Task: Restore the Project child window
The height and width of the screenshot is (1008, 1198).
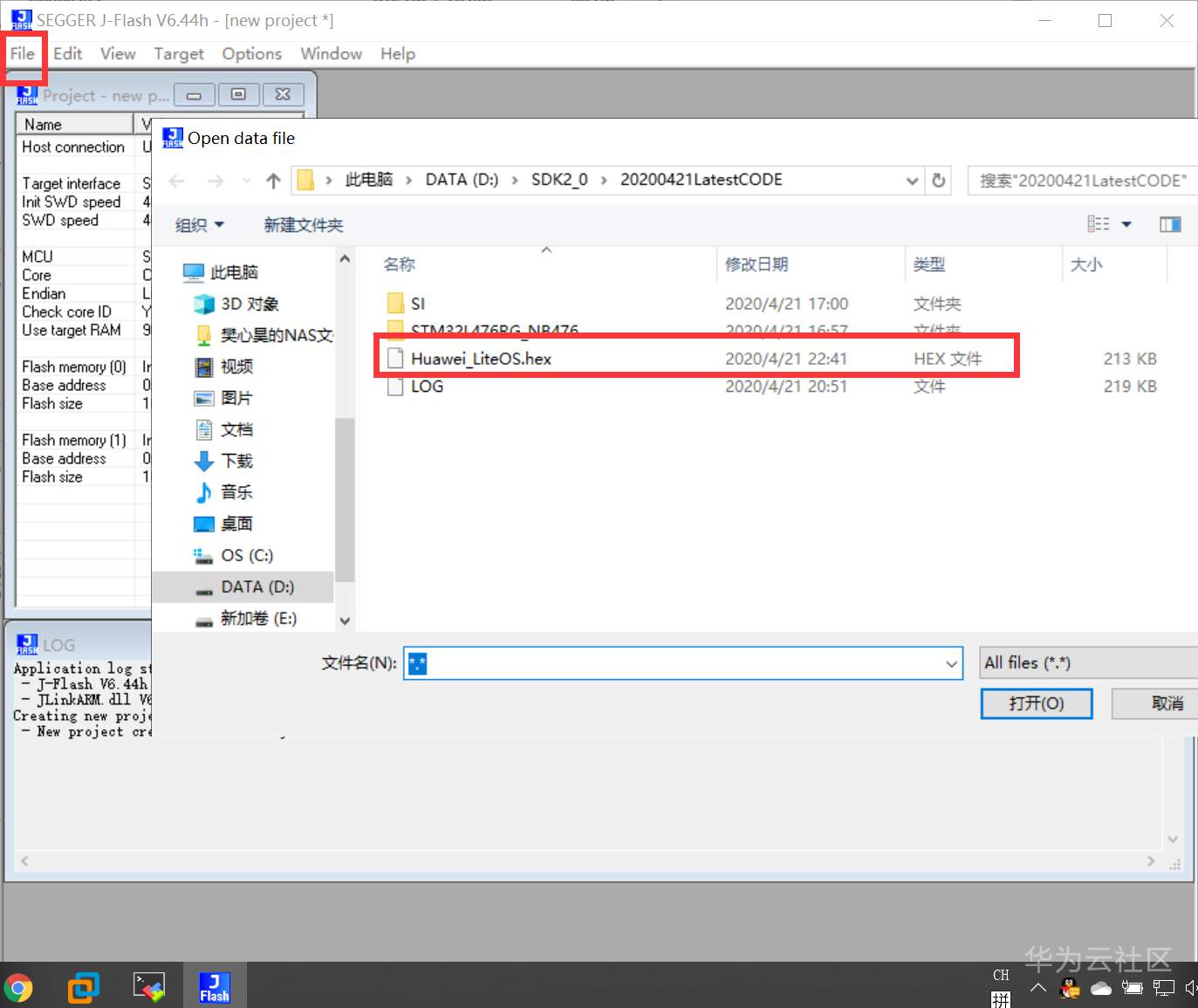Action: click(x=238, y=94)
